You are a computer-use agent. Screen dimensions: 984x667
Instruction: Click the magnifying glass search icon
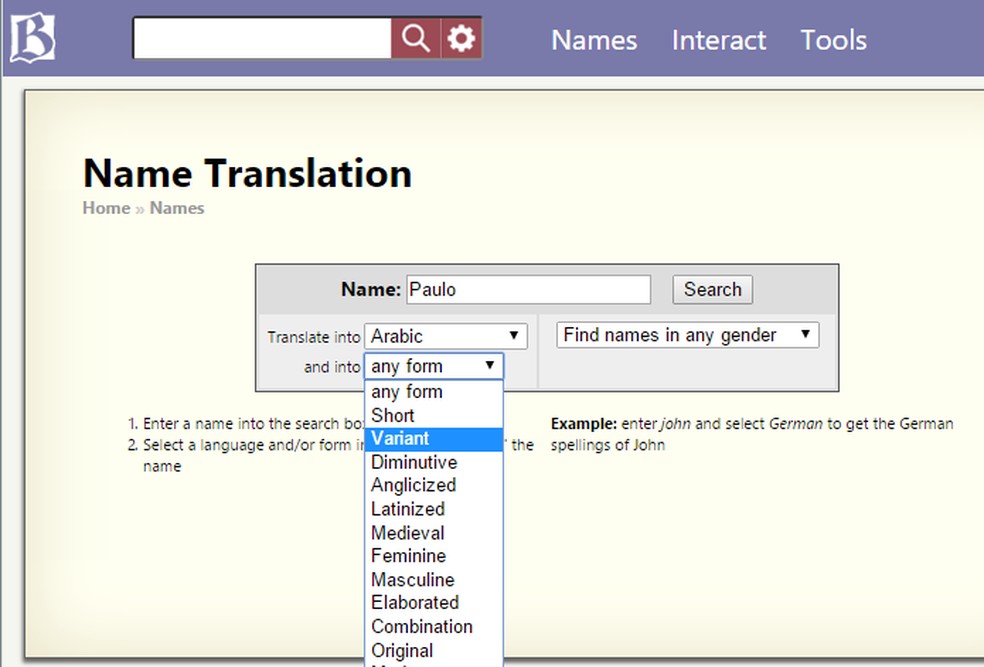coord(415,39)
